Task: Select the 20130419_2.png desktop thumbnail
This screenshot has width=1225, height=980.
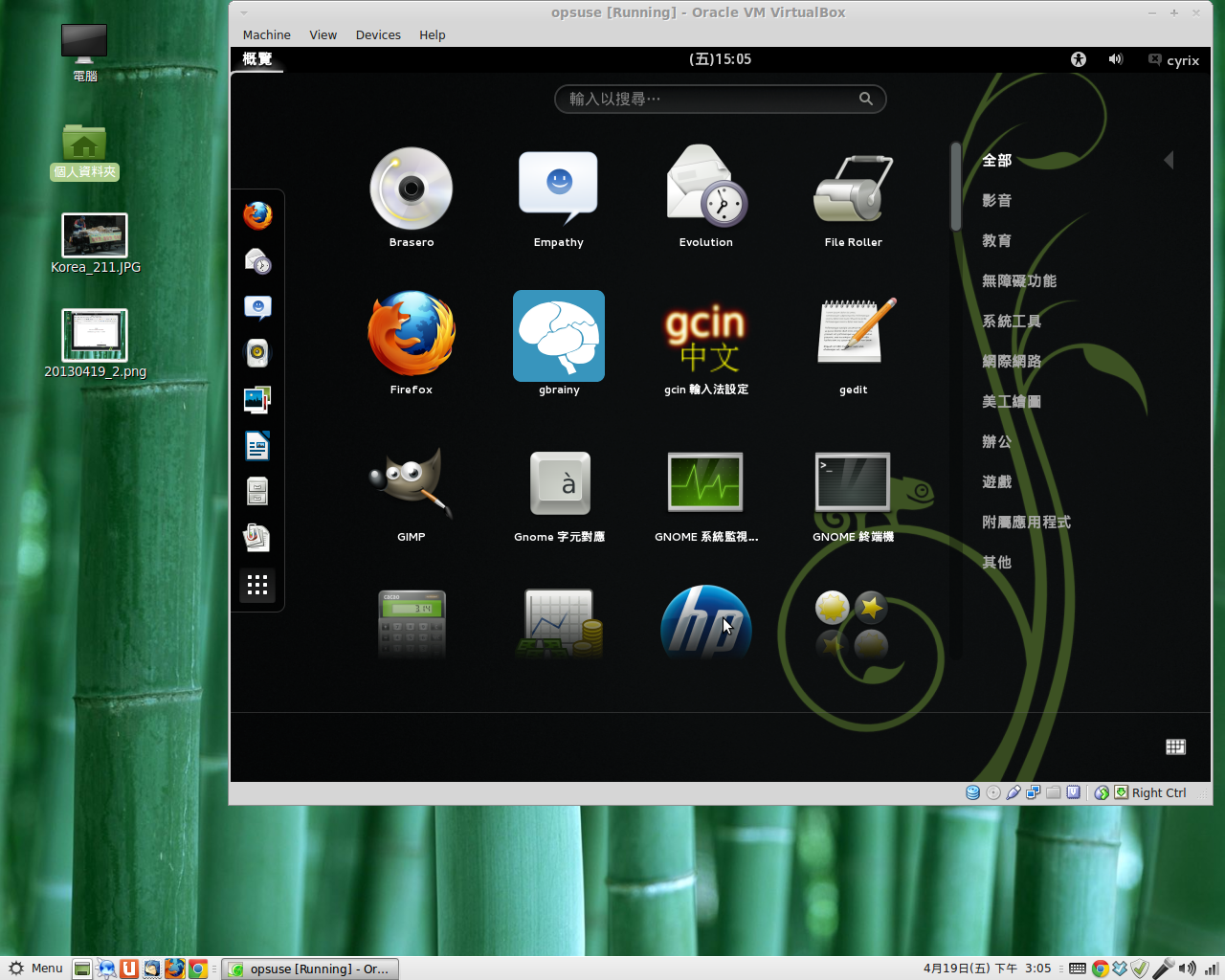Action: 95,344
